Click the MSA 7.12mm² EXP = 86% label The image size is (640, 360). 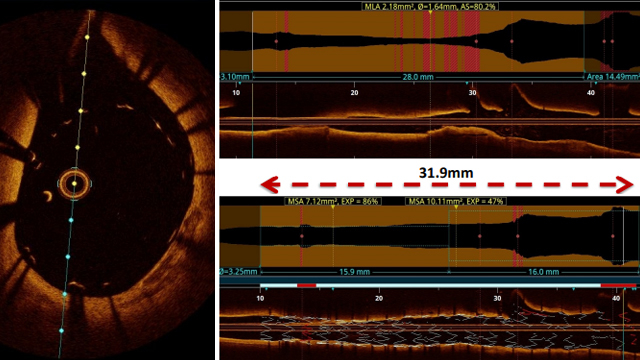[333, 201]
